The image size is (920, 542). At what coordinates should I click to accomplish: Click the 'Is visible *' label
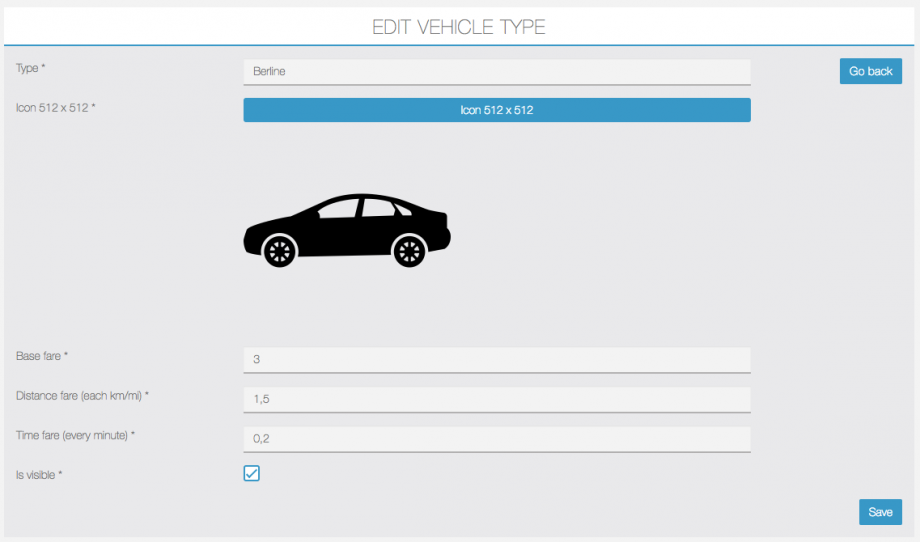coord(39,474)
